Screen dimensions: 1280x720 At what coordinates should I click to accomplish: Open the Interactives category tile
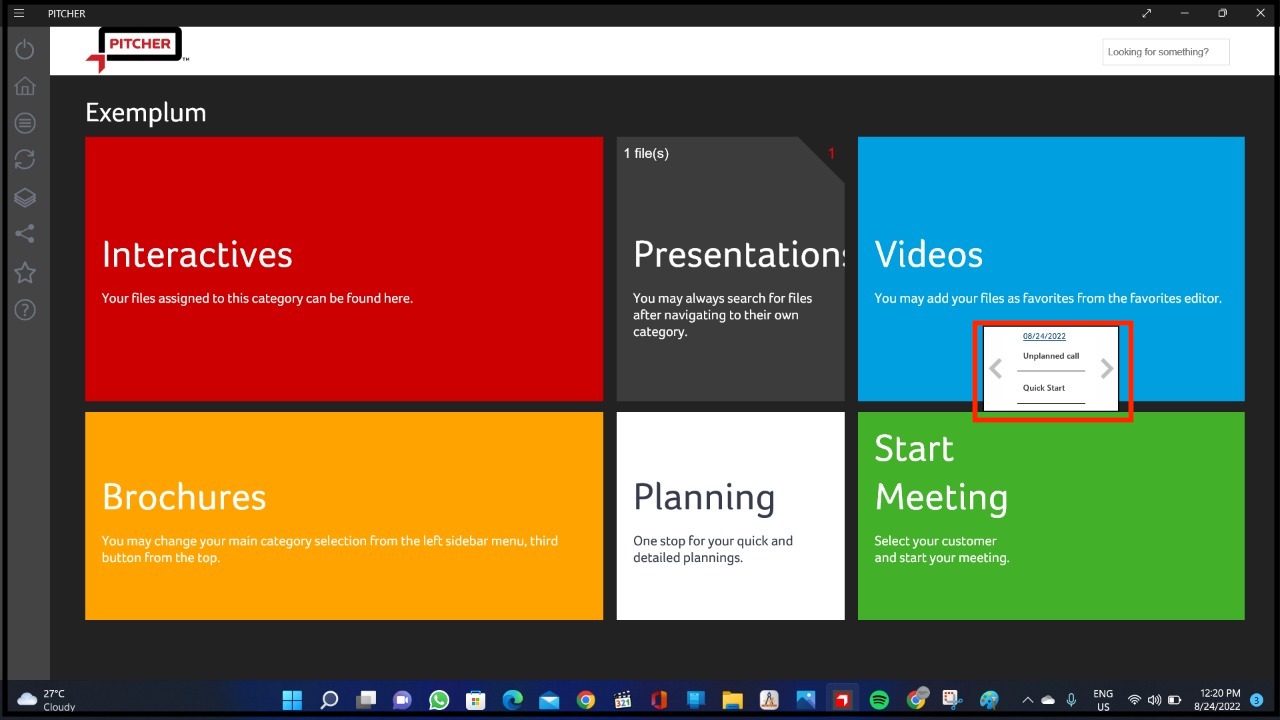pyautogui.click(x=343, y=268)
